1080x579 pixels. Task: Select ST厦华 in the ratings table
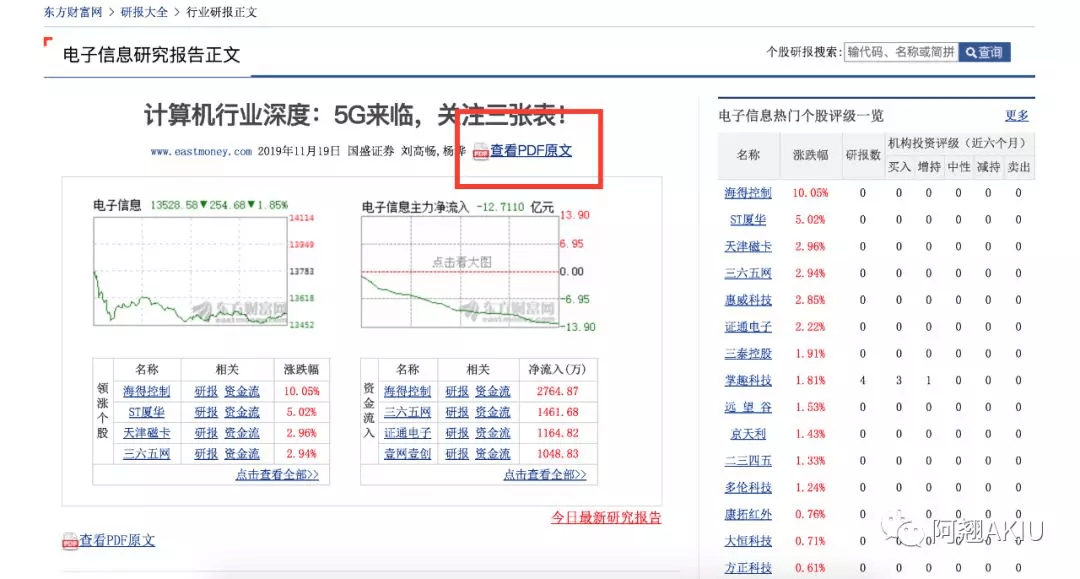point(746,219)
